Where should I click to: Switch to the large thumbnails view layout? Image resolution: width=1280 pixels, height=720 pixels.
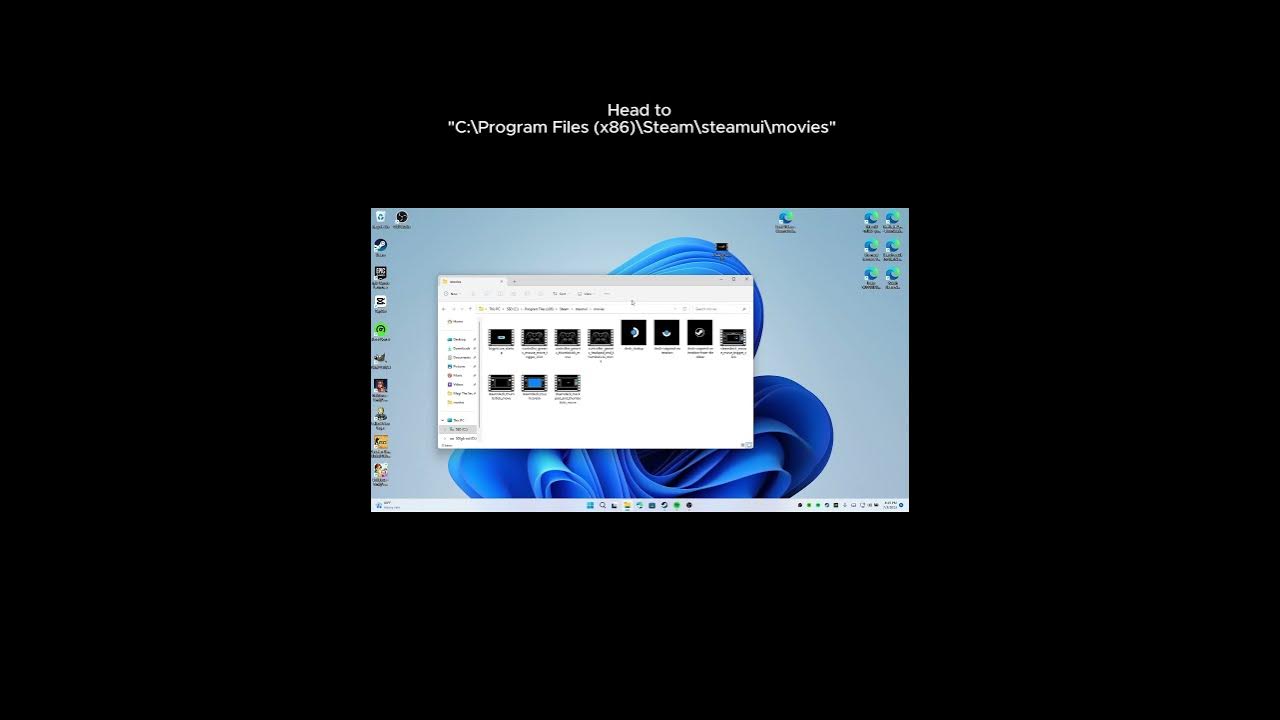point(748,444)
